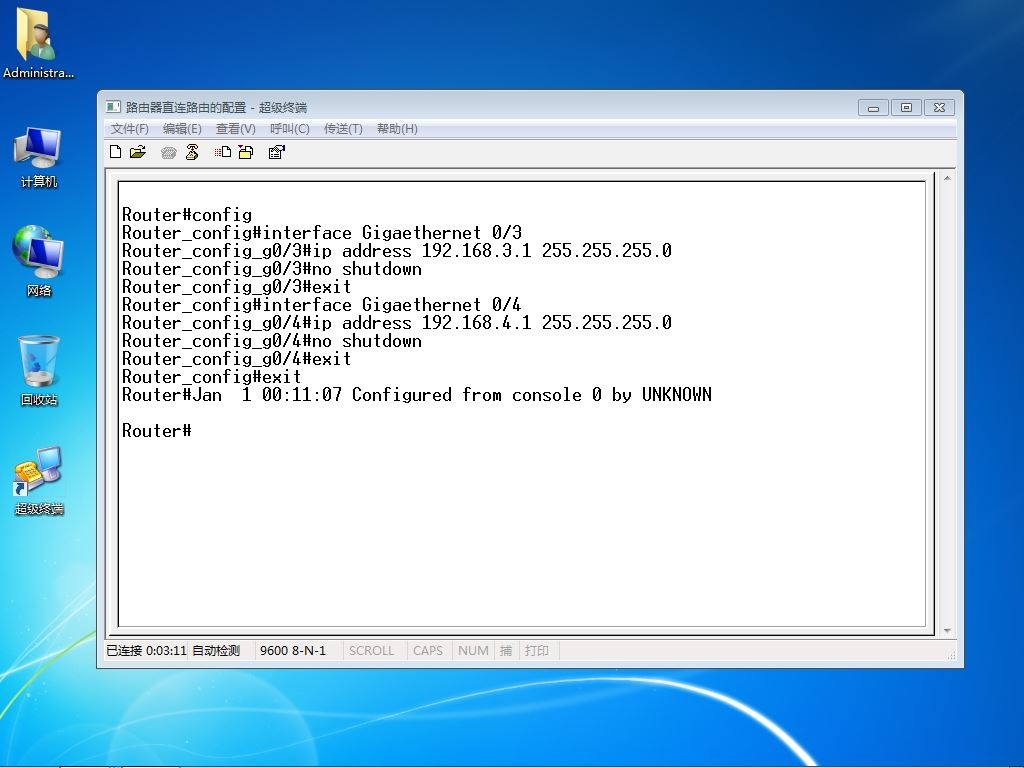This screenshot has height=768, width=1024.
Task: Open the 文件(F) menu
Action: [x=129, y=129]
